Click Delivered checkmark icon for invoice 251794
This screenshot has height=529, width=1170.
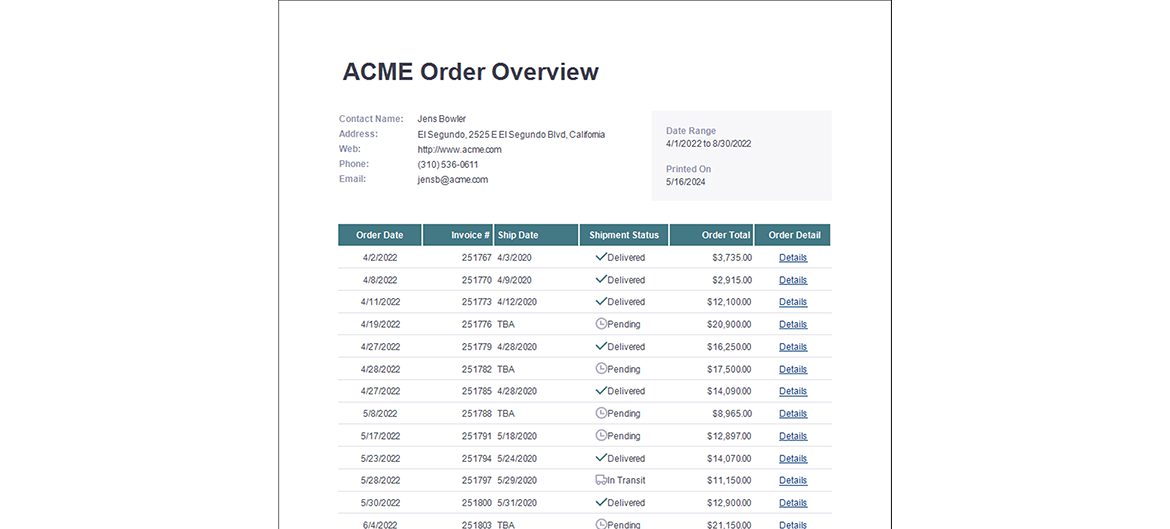tap(601, 458)
